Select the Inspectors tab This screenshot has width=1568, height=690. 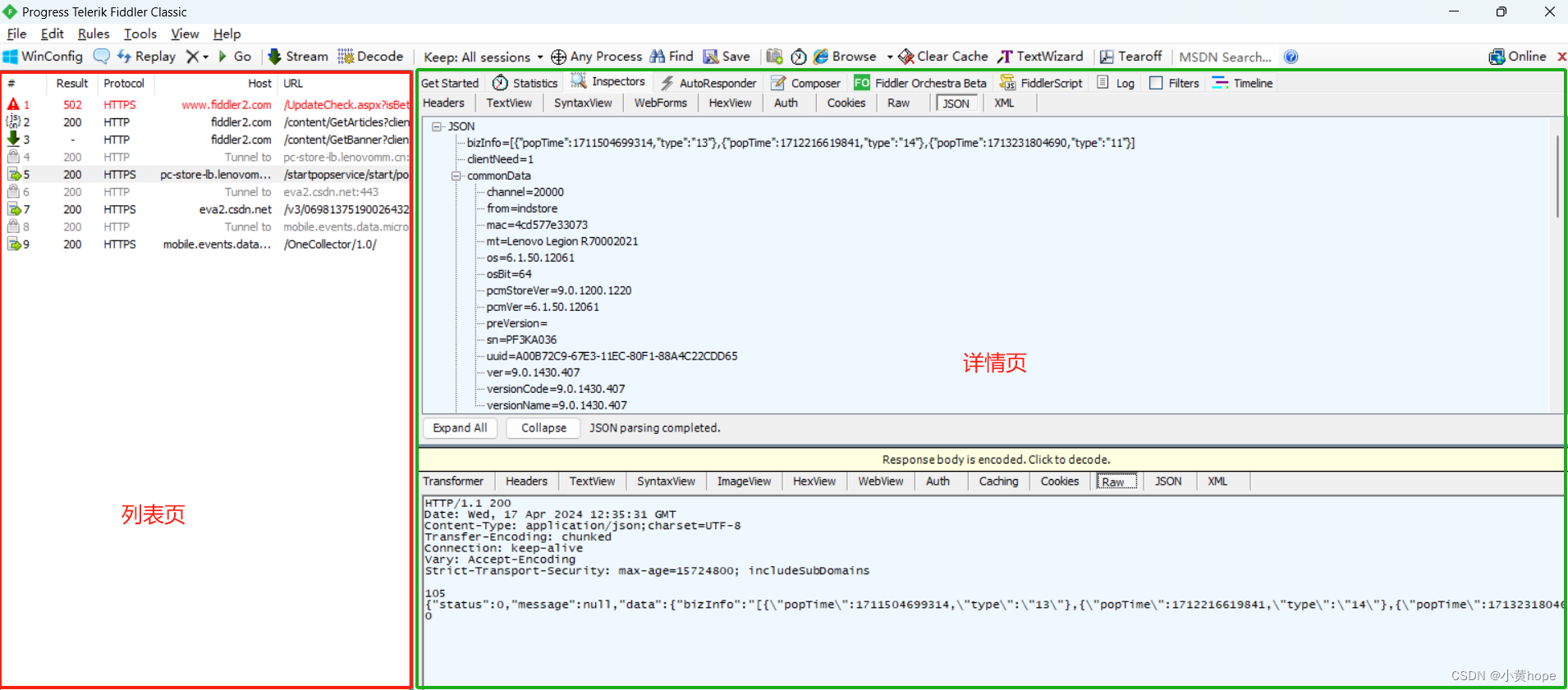(608, 82)
